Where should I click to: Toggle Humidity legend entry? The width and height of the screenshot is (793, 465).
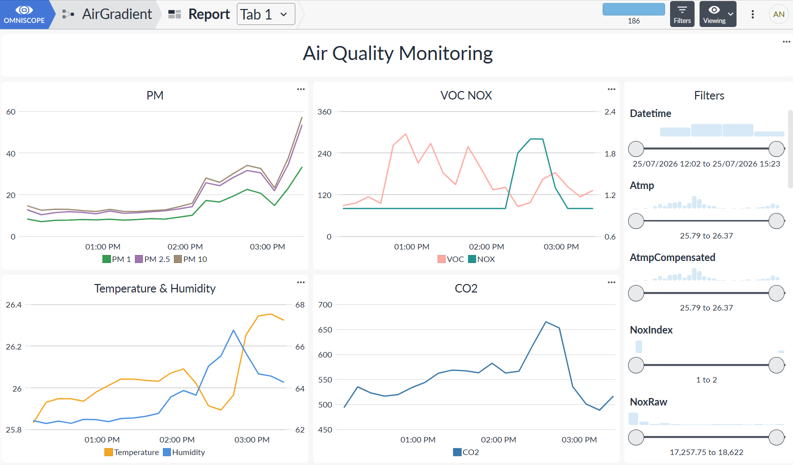(x=184, y=452)
